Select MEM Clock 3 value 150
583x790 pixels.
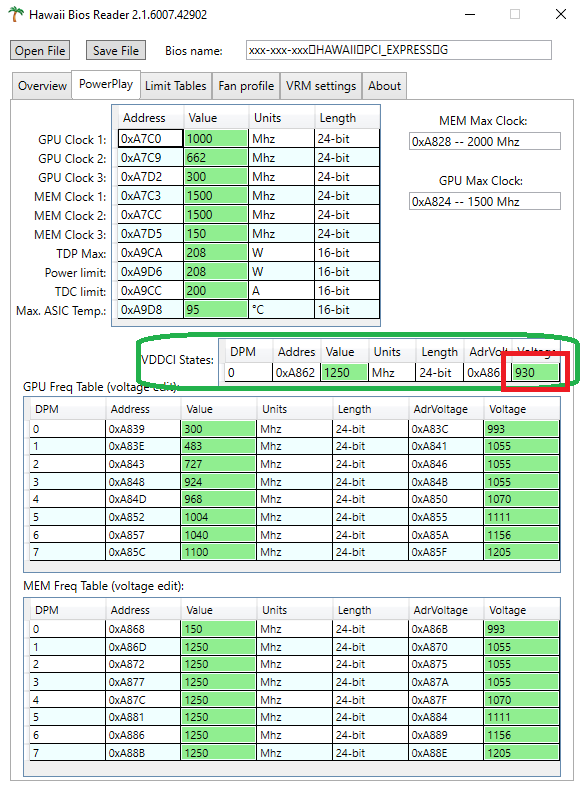tap(216, 234)
